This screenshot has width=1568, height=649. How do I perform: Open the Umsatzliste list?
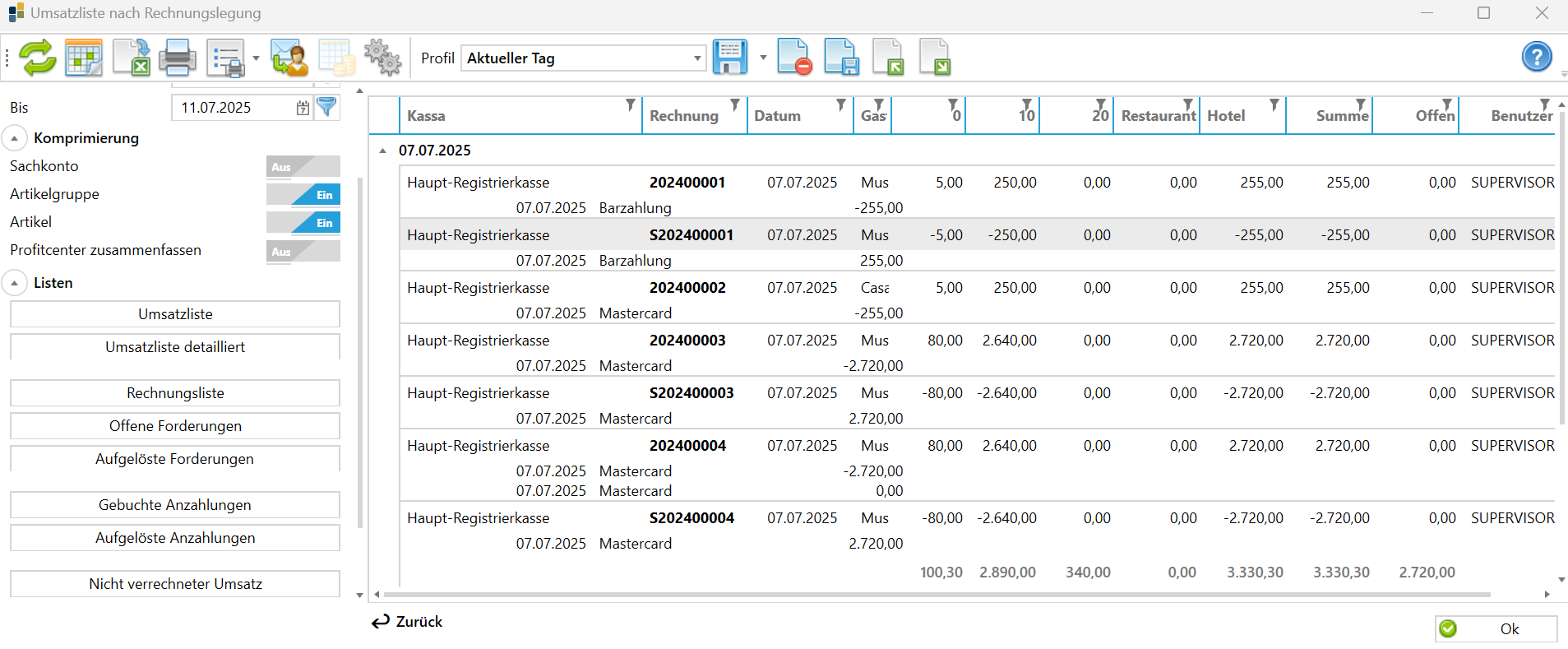coord(175,314)
